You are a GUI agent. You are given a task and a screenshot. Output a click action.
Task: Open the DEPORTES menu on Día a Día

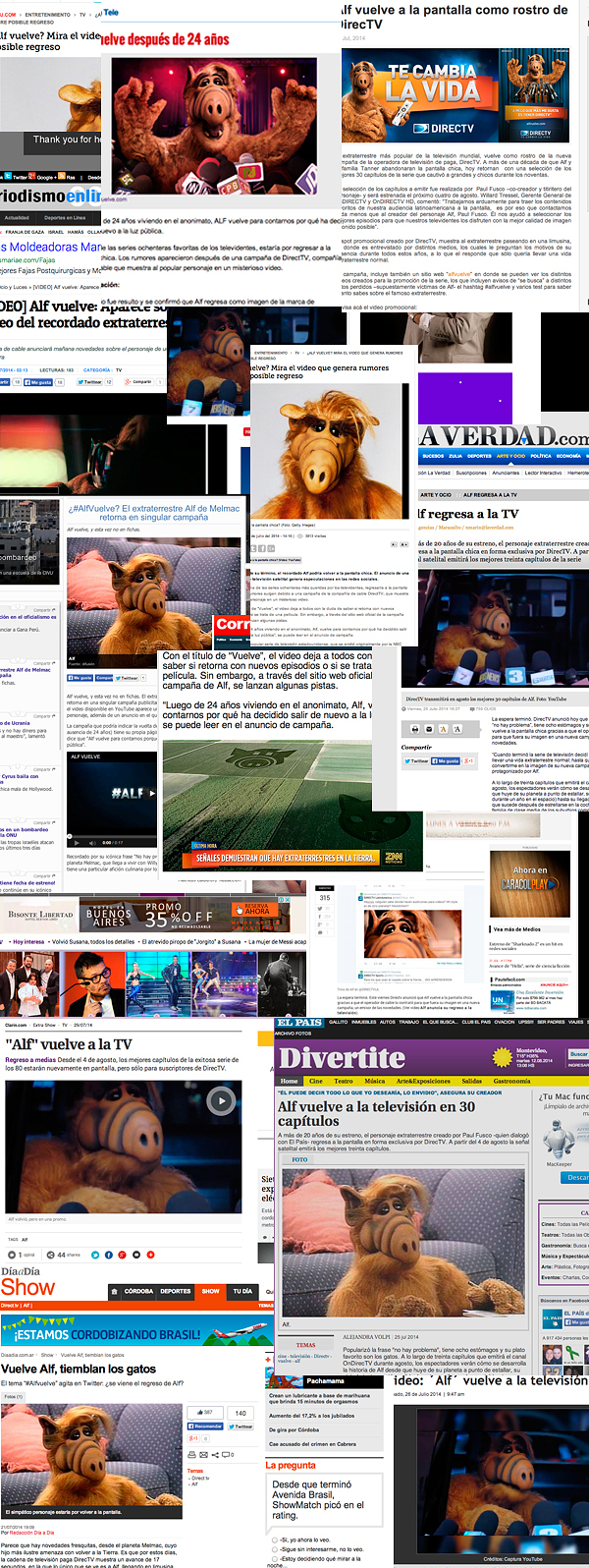tap(176, 1291)
